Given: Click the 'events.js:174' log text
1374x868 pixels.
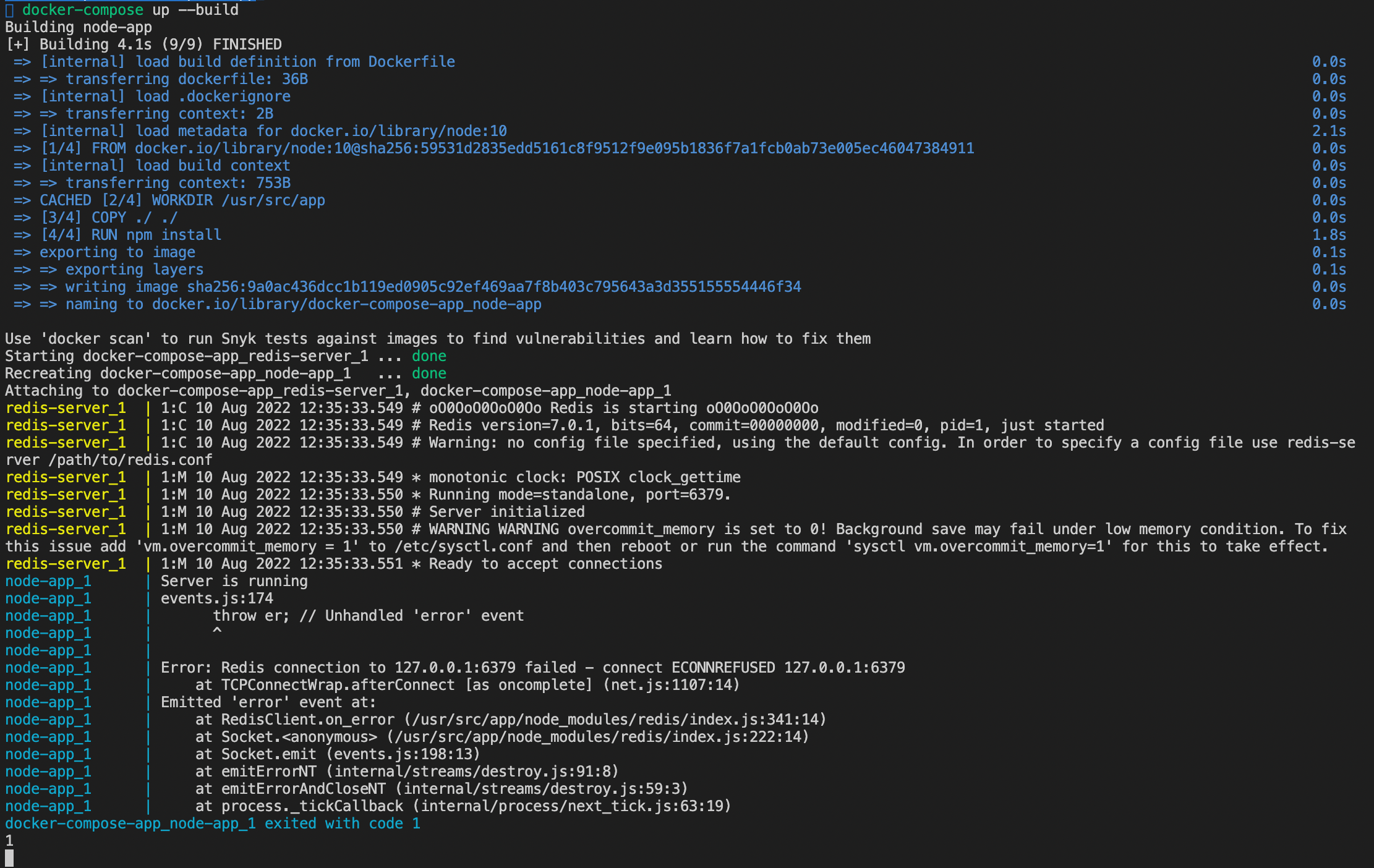Looking at the screenshot, I should click(x=216, y=598).
